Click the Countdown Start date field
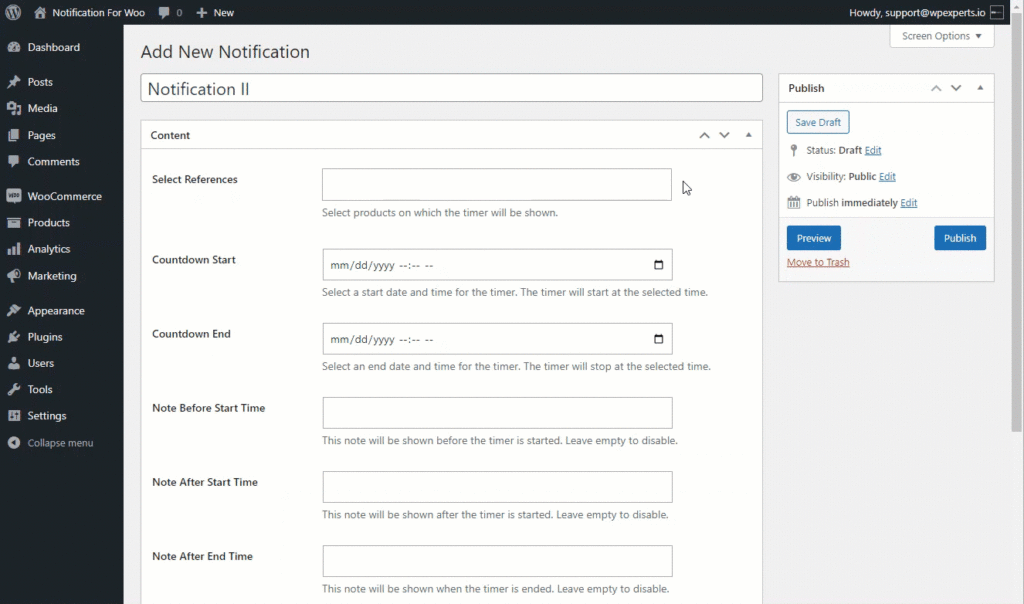 click(x=497, y=264)
